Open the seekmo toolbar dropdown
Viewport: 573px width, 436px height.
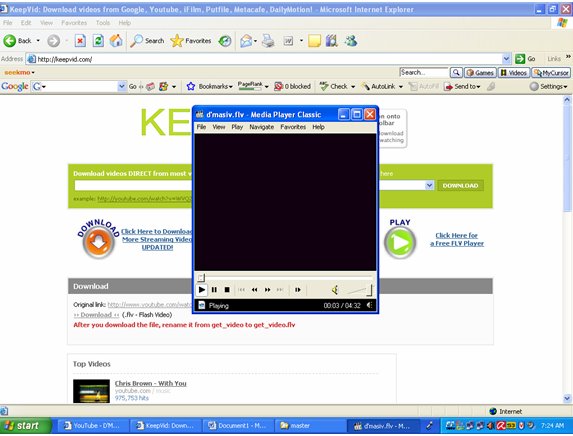[20, 72]
